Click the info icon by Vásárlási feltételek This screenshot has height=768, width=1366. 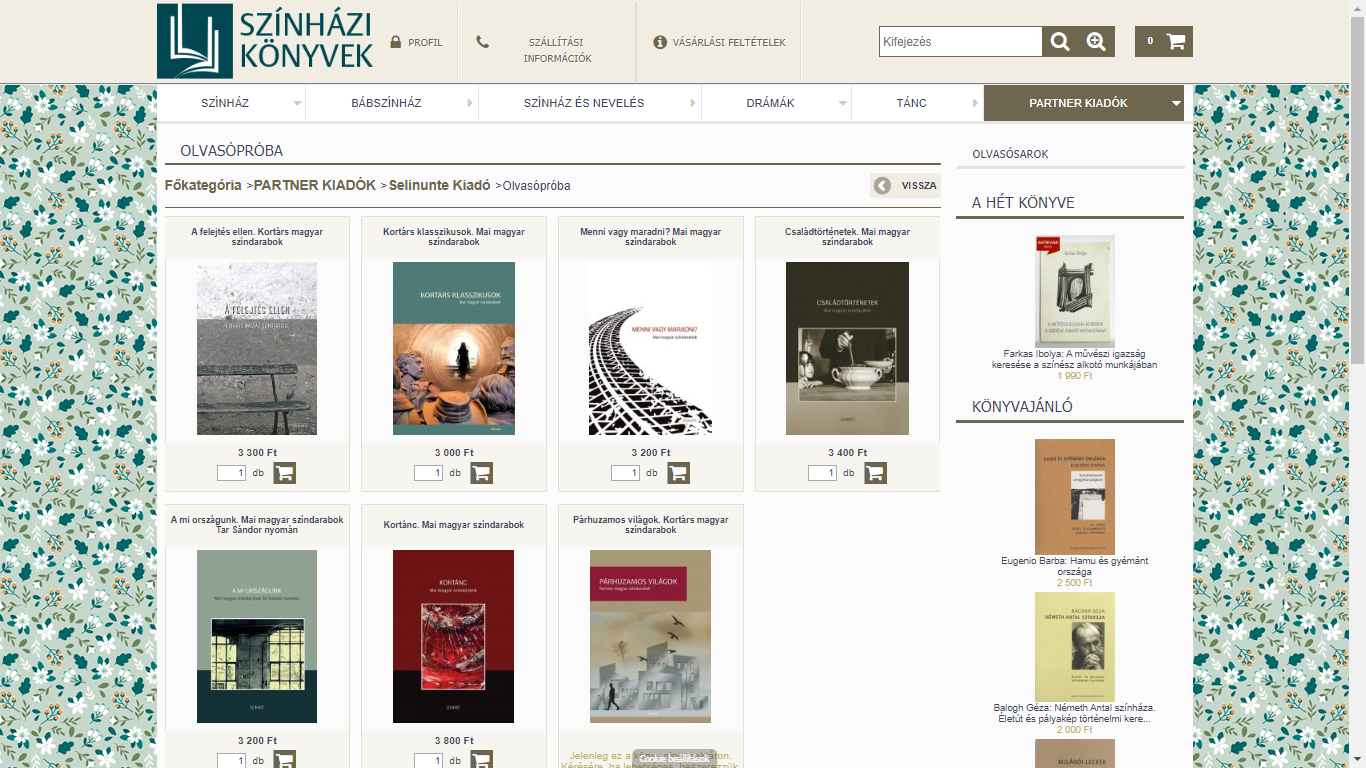click(660, 42)
